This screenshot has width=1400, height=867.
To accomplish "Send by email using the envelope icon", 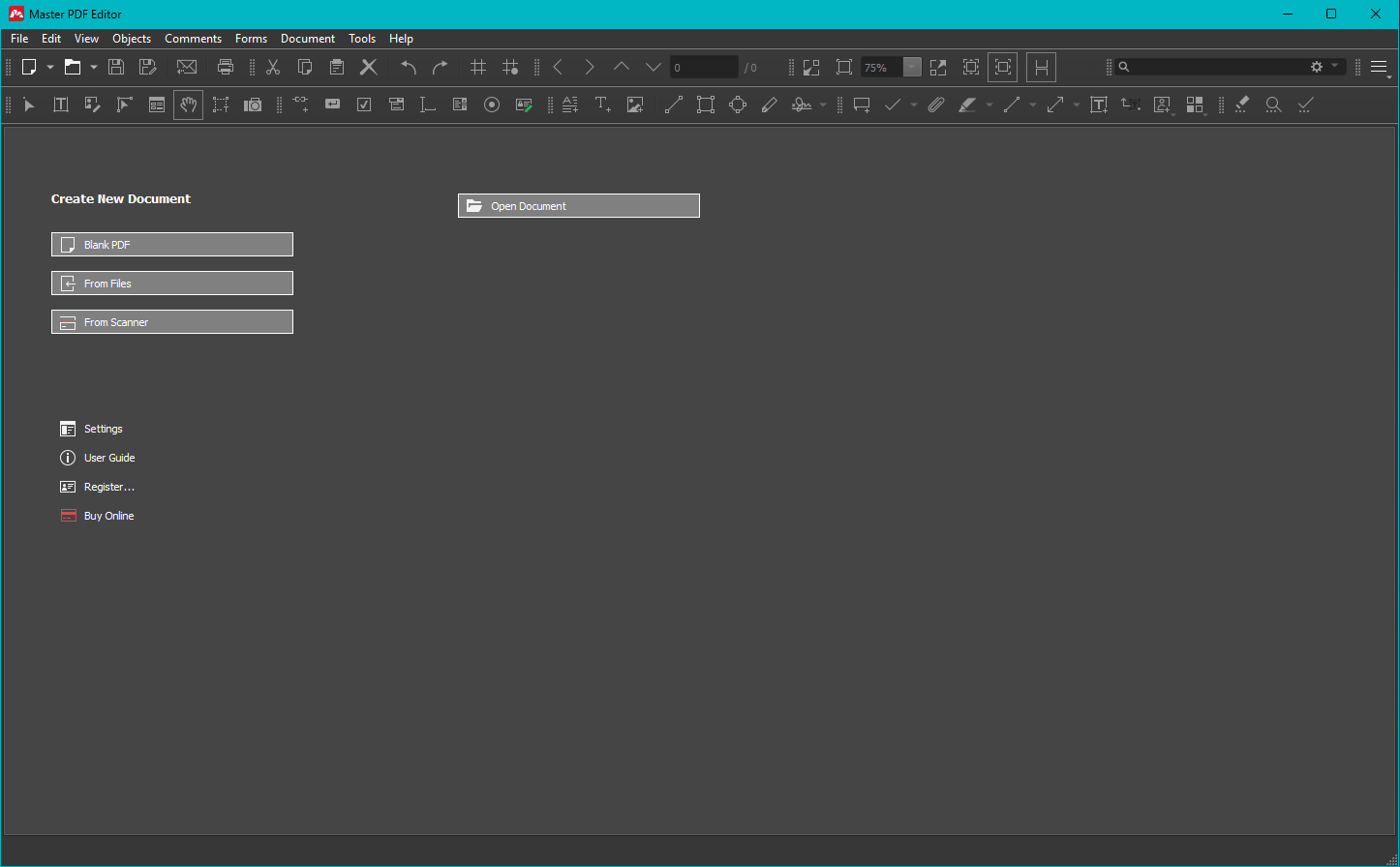I will [x=187, y=67].
